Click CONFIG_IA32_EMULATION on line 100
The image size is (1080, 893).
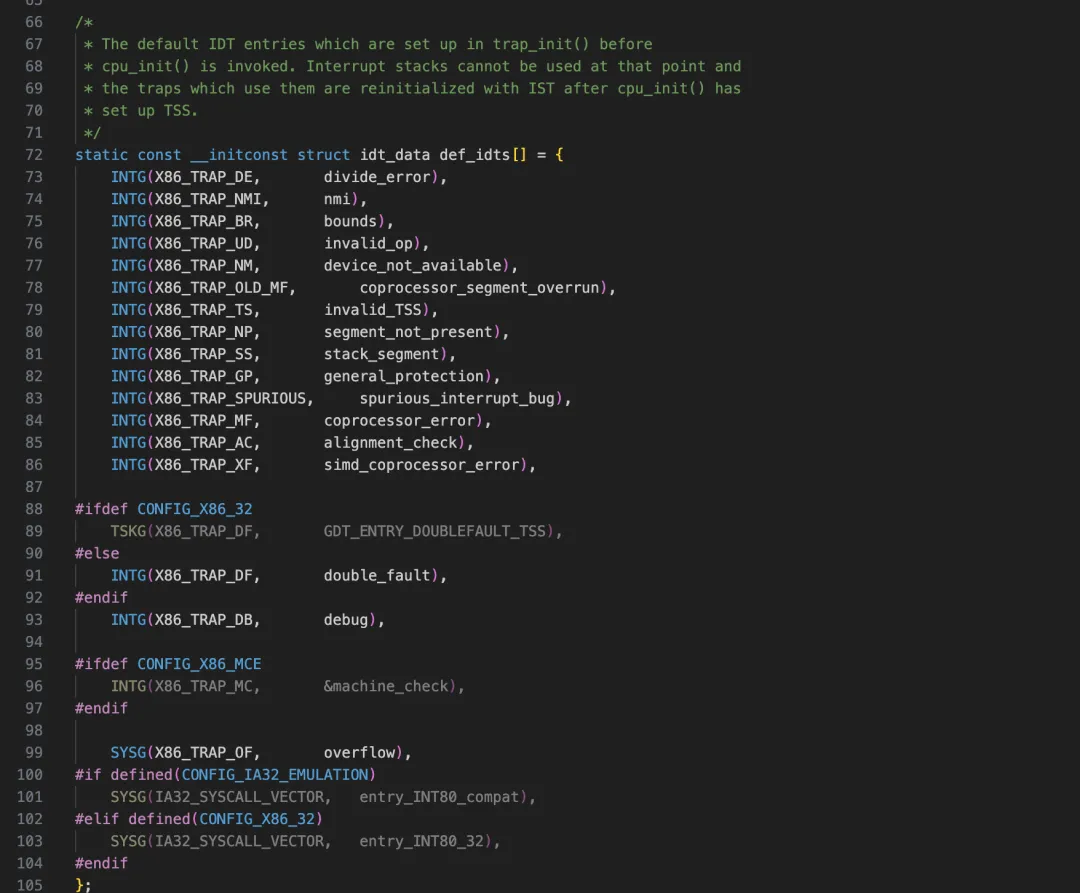pos(275,775)
